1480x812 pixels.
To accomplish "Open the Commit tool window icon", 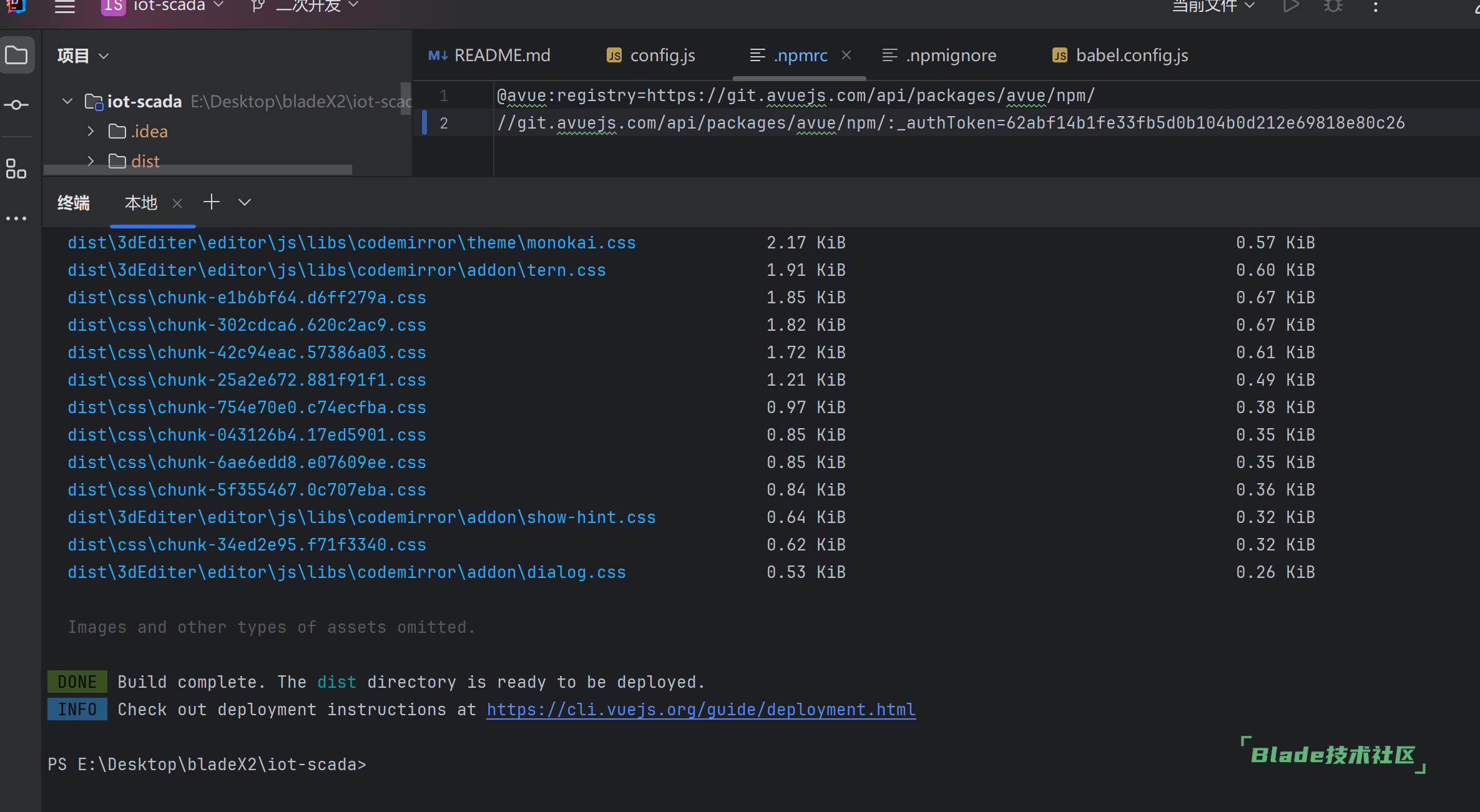I will point(16,105).
